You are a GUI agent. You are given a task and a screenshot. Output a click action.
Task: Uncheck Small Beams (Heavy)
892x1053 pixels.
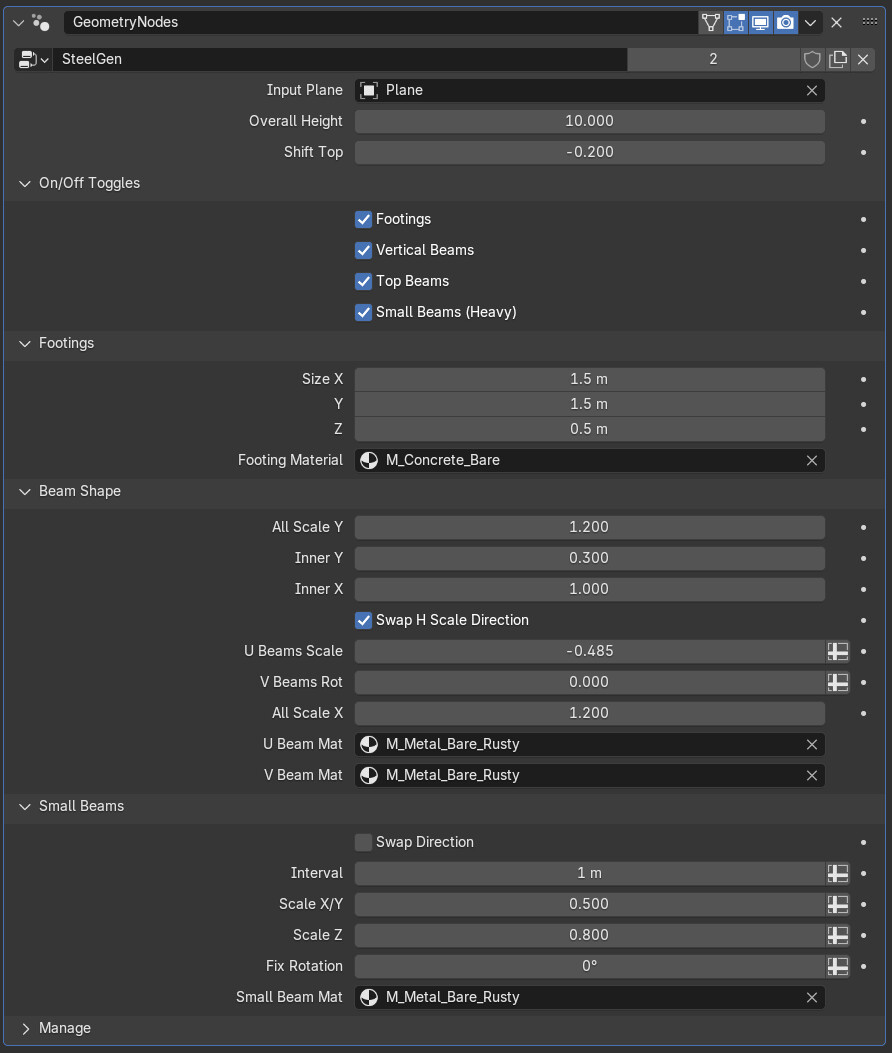point(364,312)
